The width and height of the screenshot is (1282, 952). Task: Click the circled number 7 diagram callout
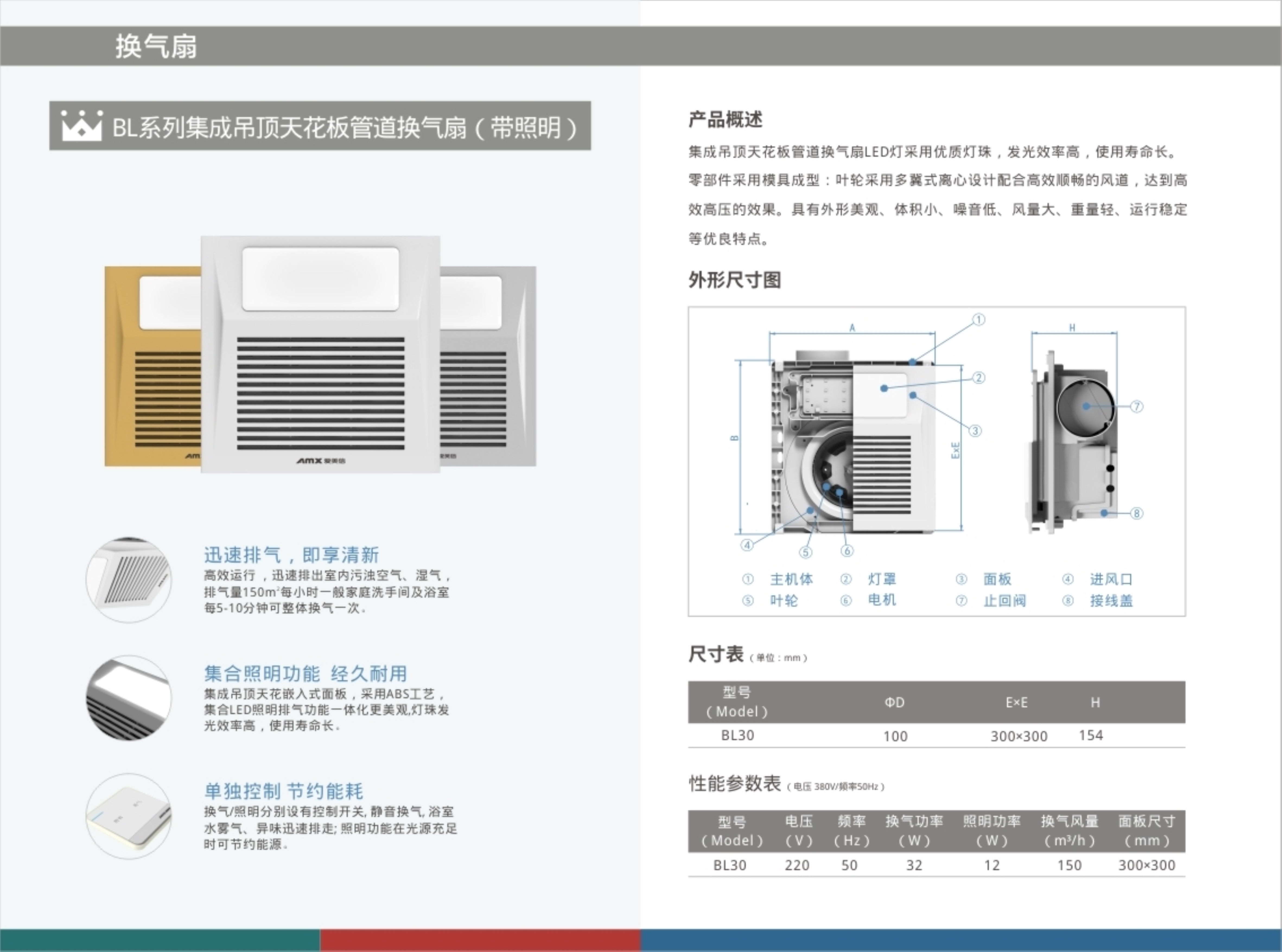[1136, 406]
